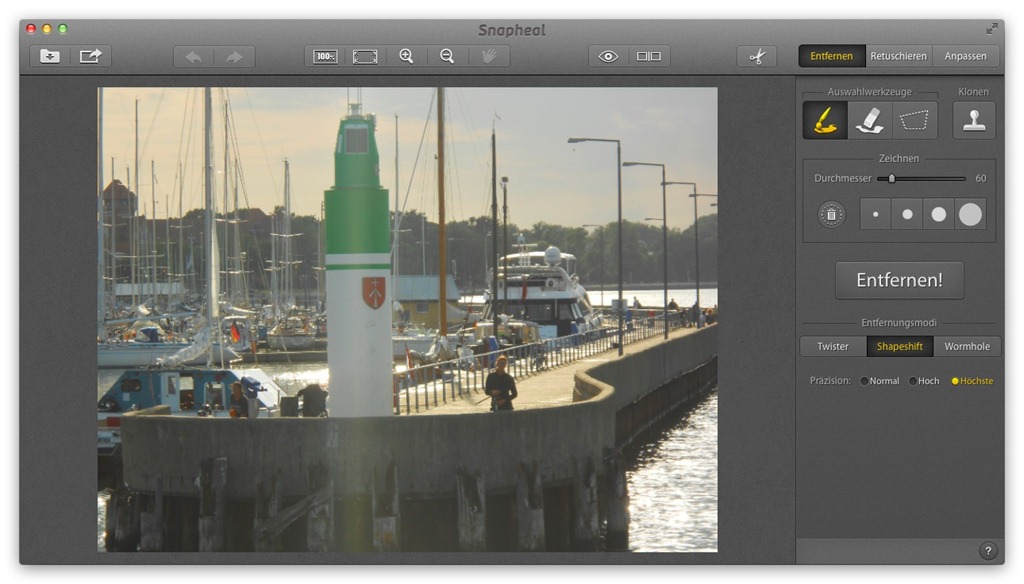Set Präzision to Normal
1024x584 pixels.
click(865, 381)
